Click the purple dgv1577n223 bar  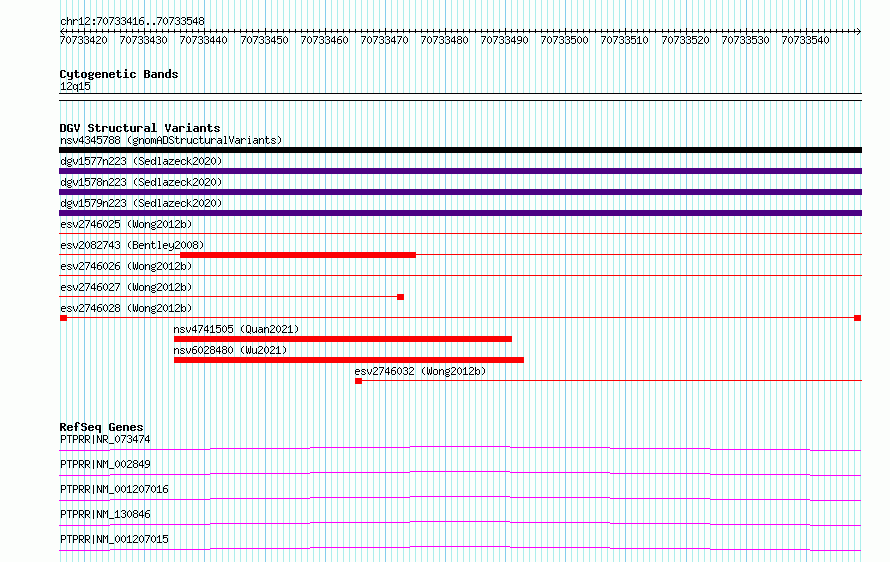tap(460, 171)
